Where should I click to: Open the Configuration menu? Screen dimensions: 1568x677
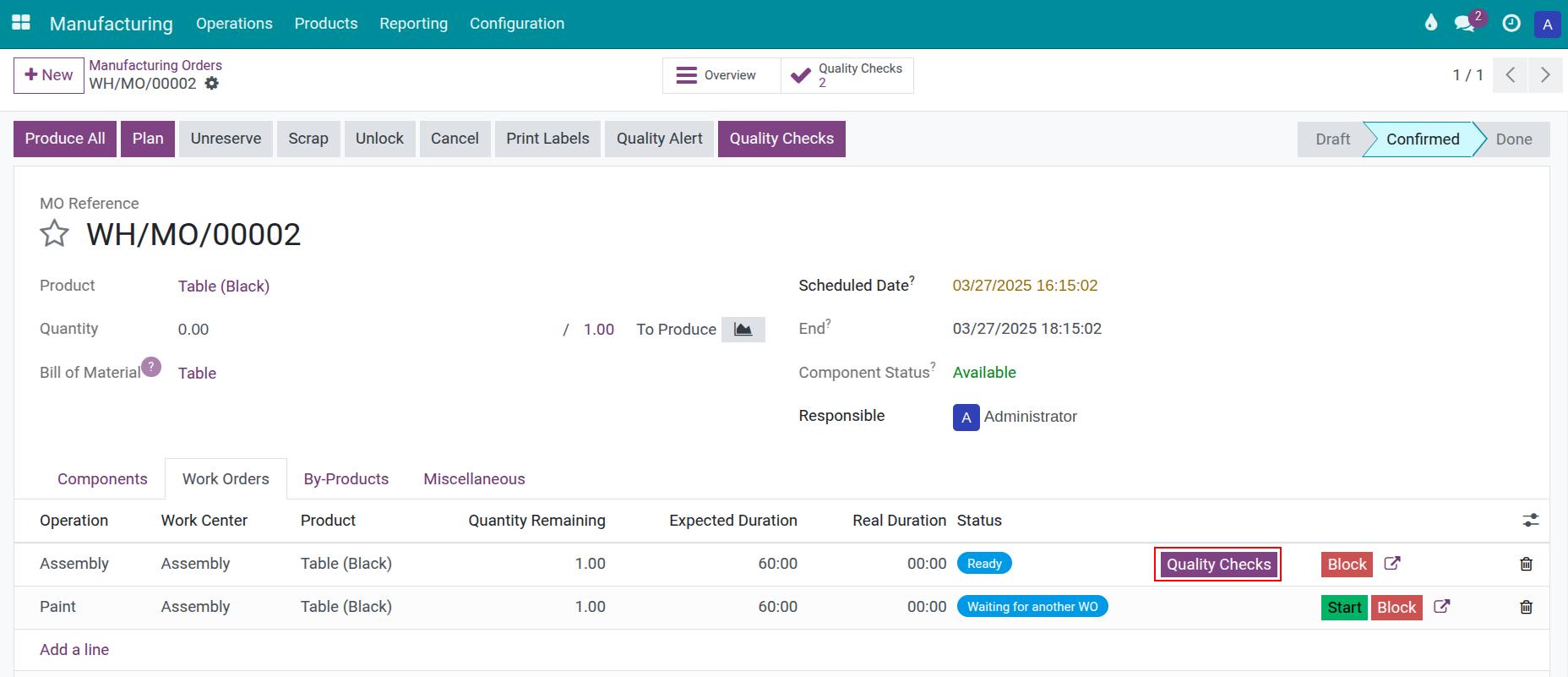click(517, 24)
